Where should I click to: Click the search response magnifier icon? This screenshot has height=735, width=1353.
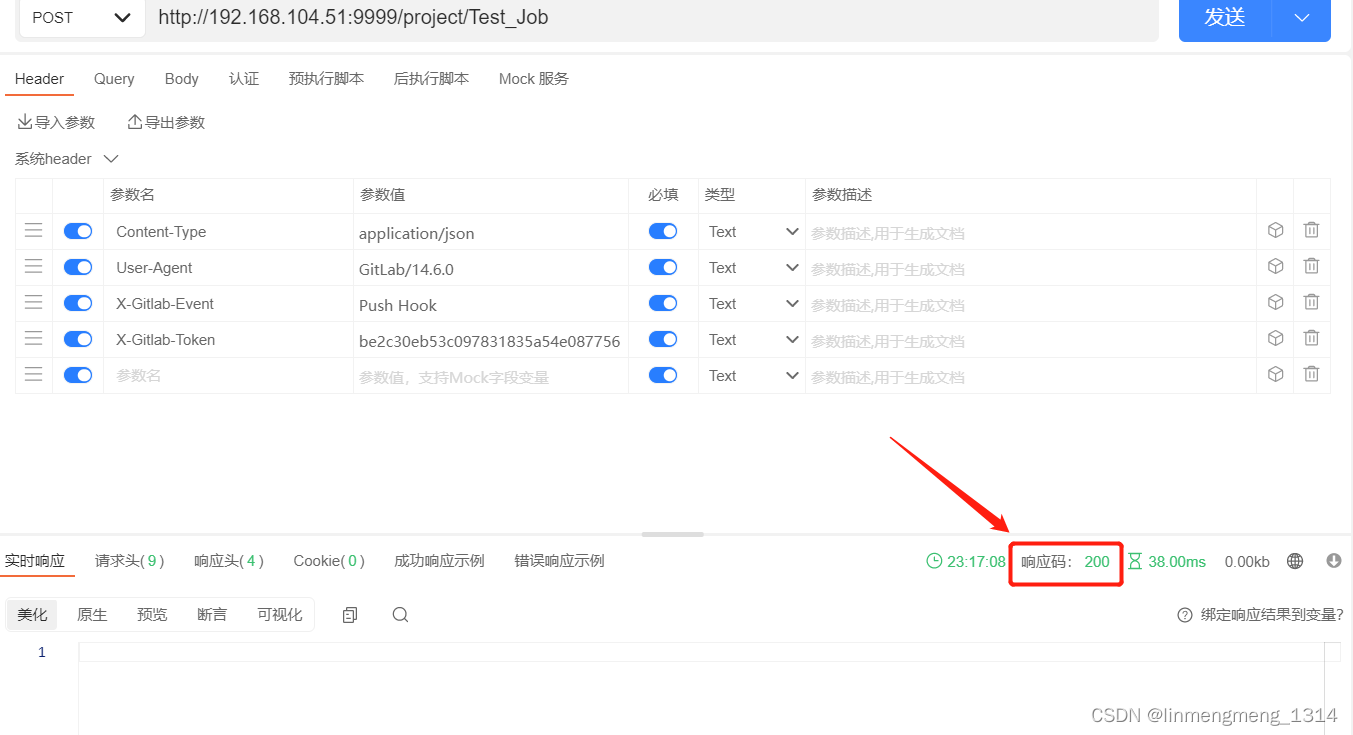400,615
